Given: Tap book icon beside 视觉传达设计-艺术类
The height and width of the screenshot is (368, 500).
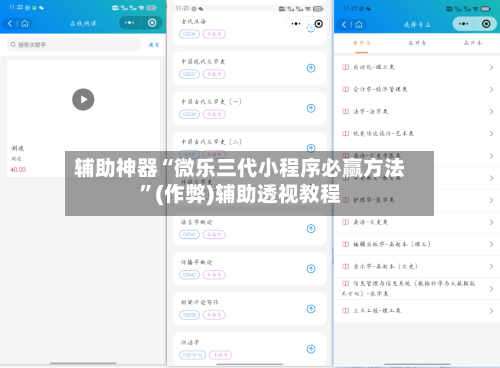Looking at the screenshot, I should (346, 134).
